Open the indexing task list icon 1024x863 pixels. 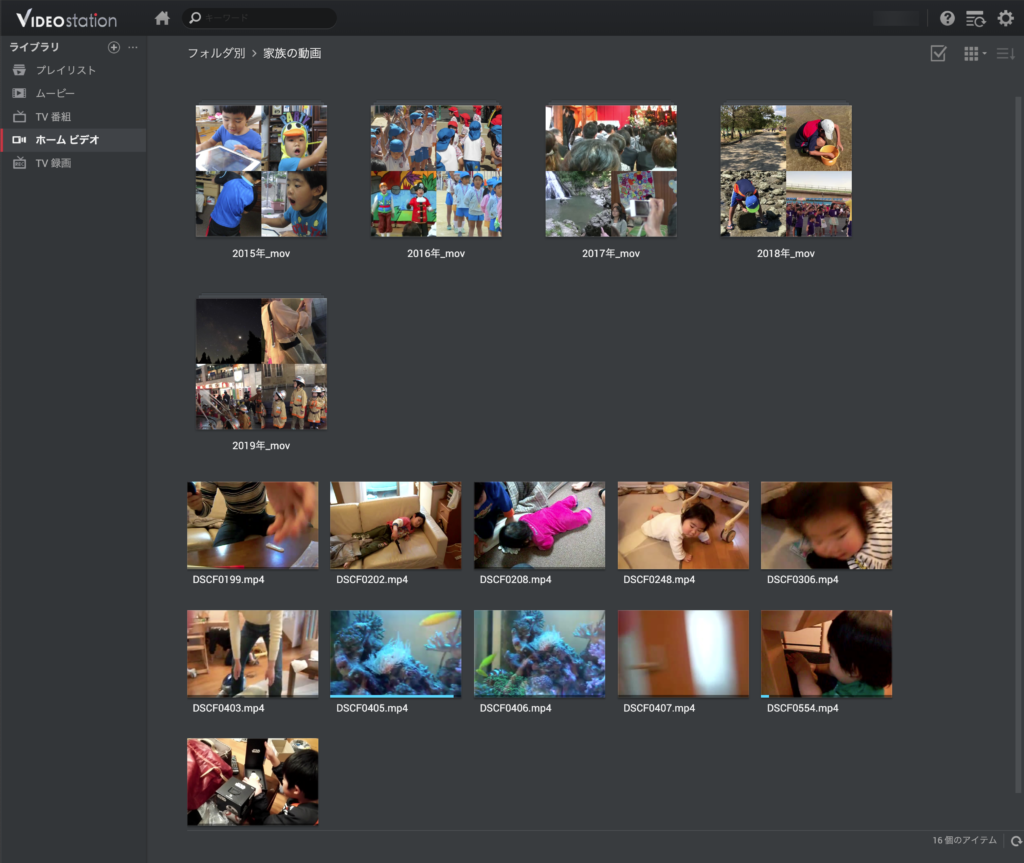pos(975,18)
